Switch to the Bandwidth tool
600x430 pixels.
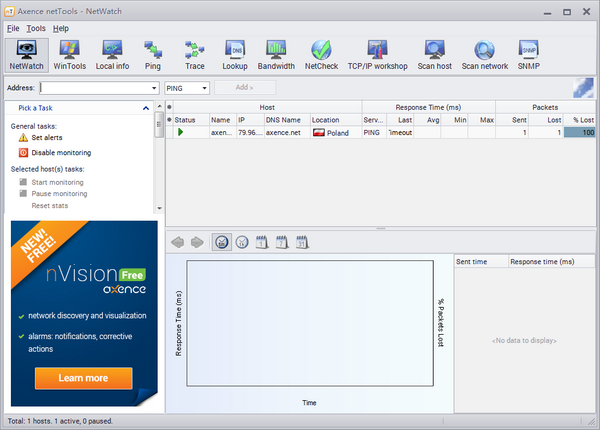click(275, 55)
